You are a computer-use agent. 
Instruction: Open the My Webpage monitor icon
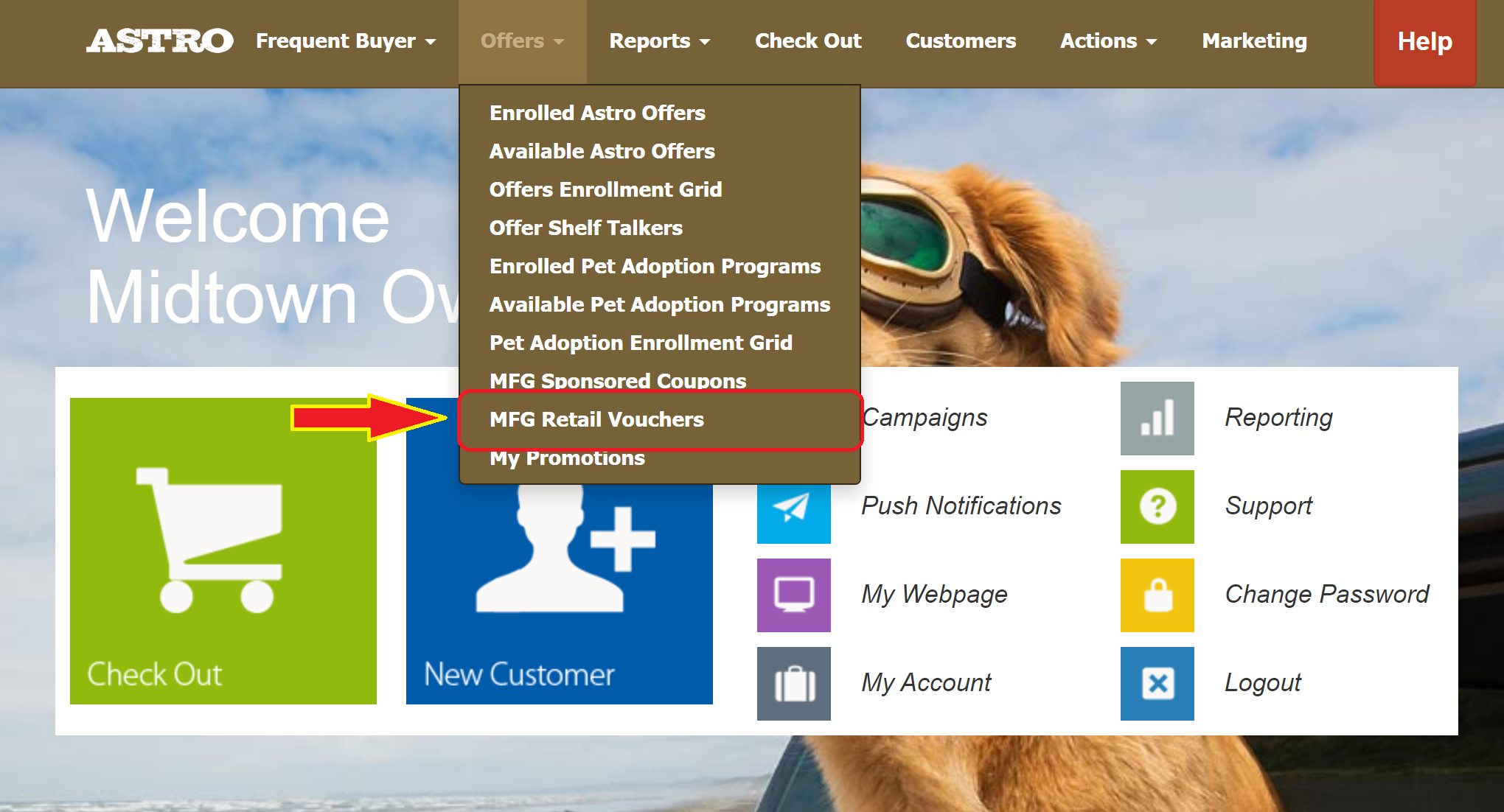click(x=793, y=595)
